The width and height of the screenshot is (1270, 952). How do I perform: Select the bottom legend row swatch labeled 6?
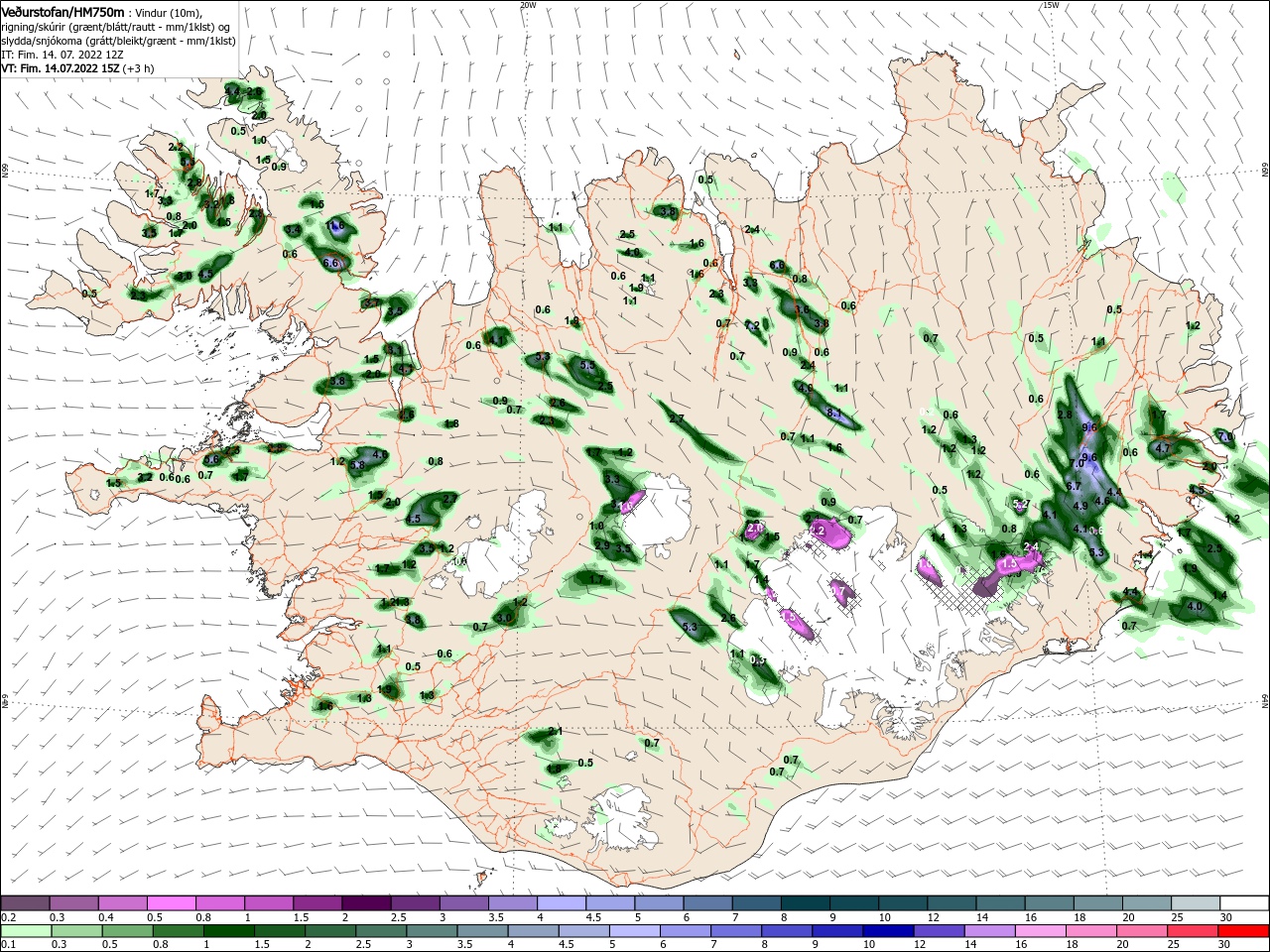pos(687,931)
